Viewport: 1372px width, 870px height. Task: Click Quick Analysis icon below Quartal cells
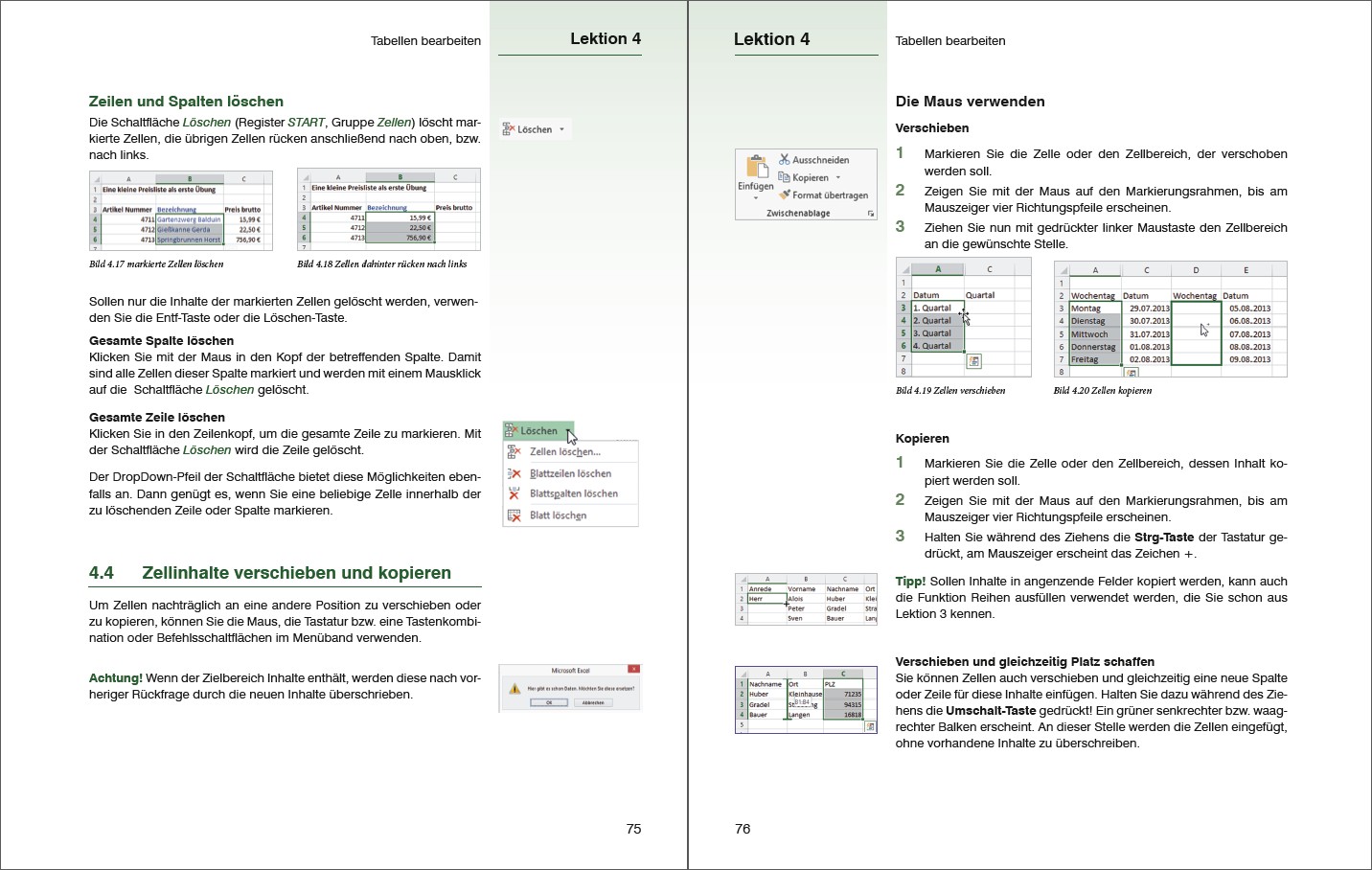tap(973, 361)
